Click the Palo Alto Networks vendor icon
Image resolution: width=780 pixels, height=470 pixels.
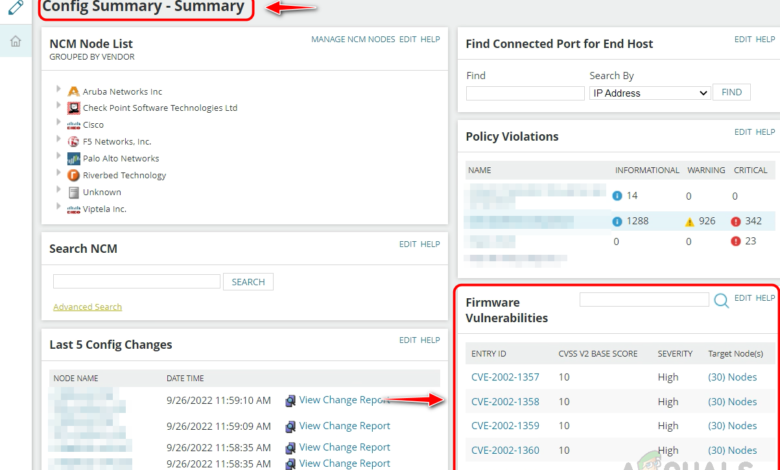point(73,158)
